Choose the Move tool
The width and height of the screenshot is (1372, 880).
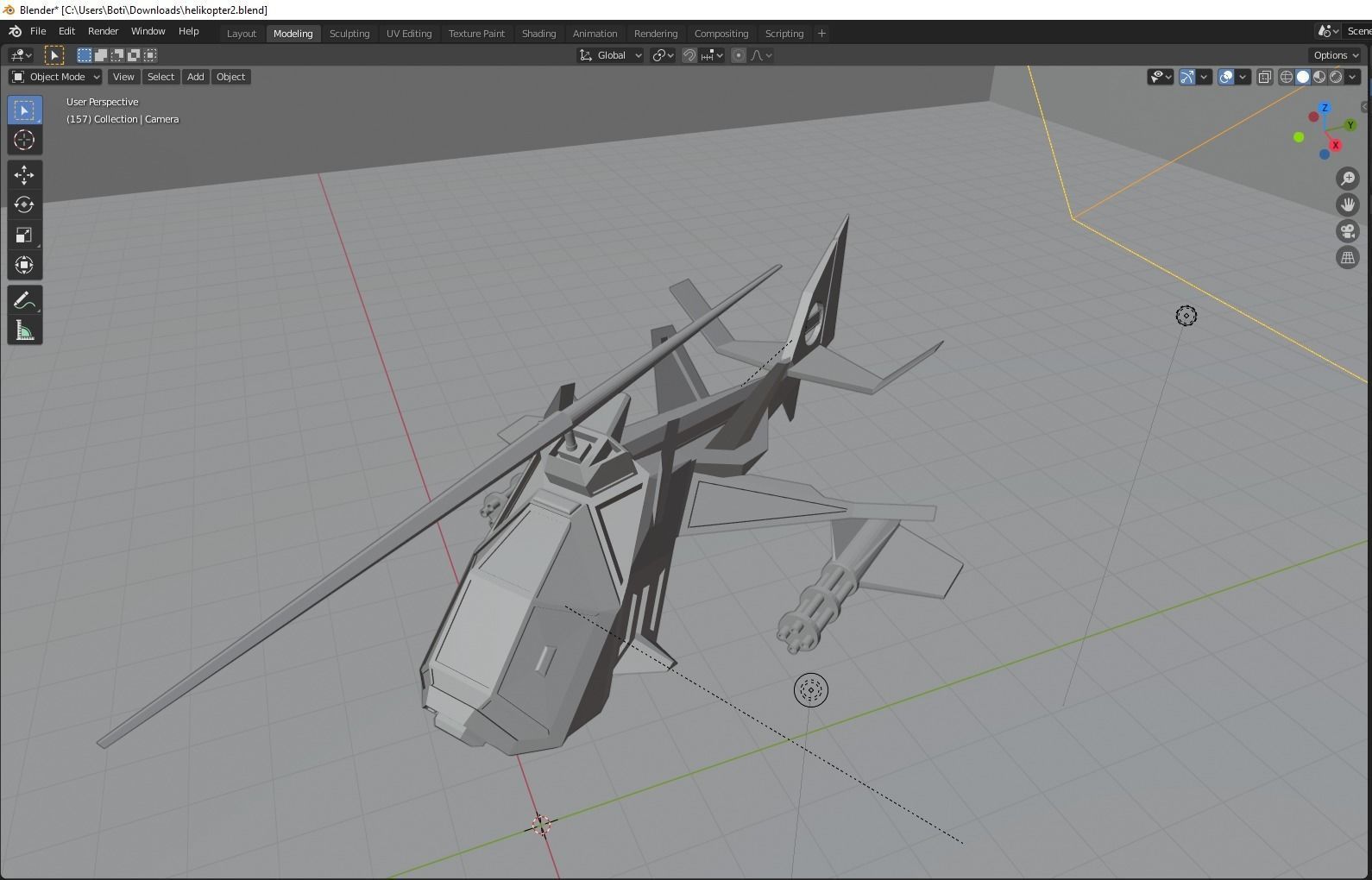(24, 175)
